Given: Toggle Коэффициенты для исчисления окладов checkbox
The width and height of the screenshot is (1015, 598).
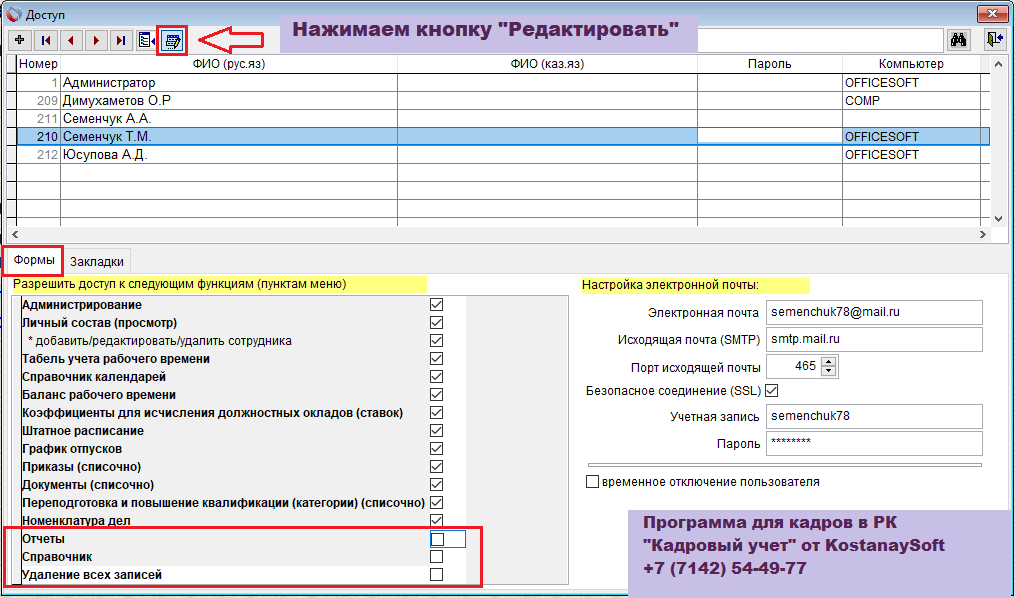Looking at the screenshot, I should click(x=436, y=413).
